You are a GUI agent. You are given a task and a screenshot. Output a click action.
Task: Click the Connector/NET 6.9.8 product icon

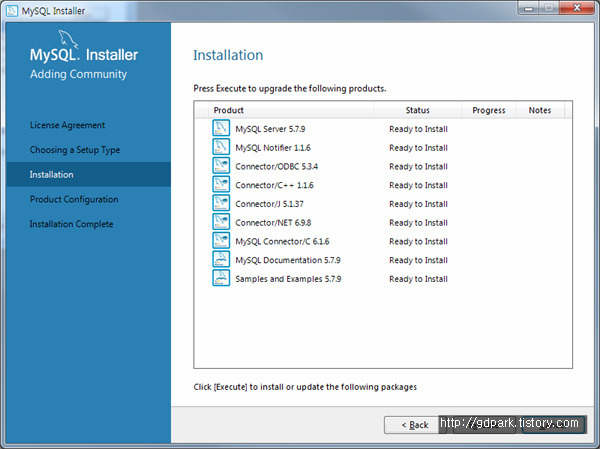tap(221, 222)
